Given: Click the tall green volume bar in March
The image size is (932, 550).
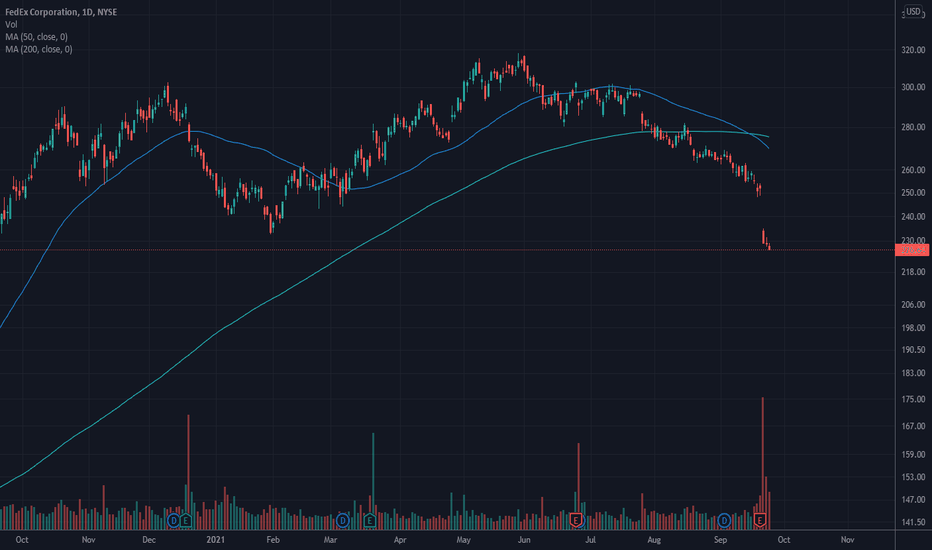Looking at the screenshot, I should tap(373, 481).
